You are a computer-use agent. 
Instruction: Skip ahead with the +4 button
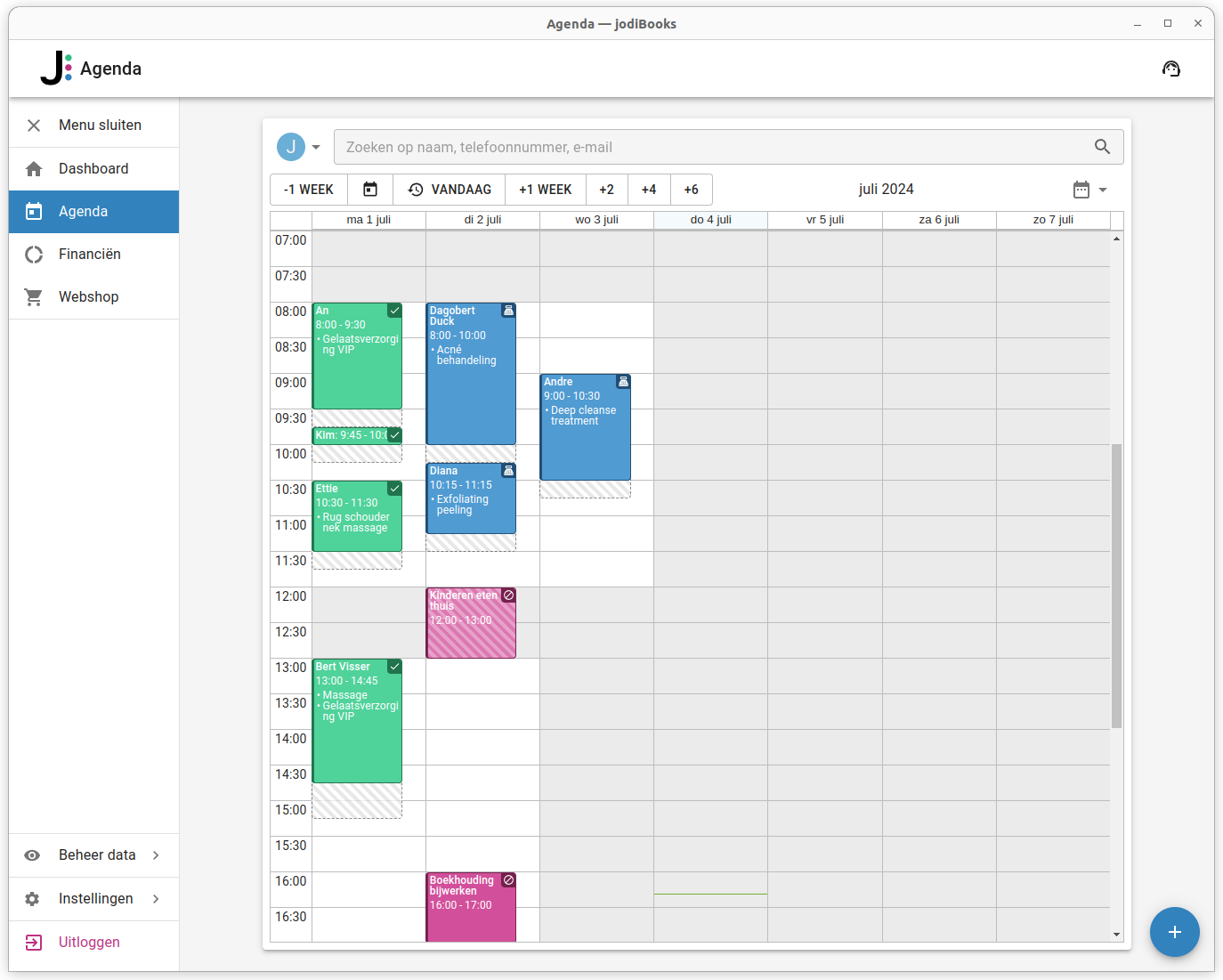coord(649,190)
